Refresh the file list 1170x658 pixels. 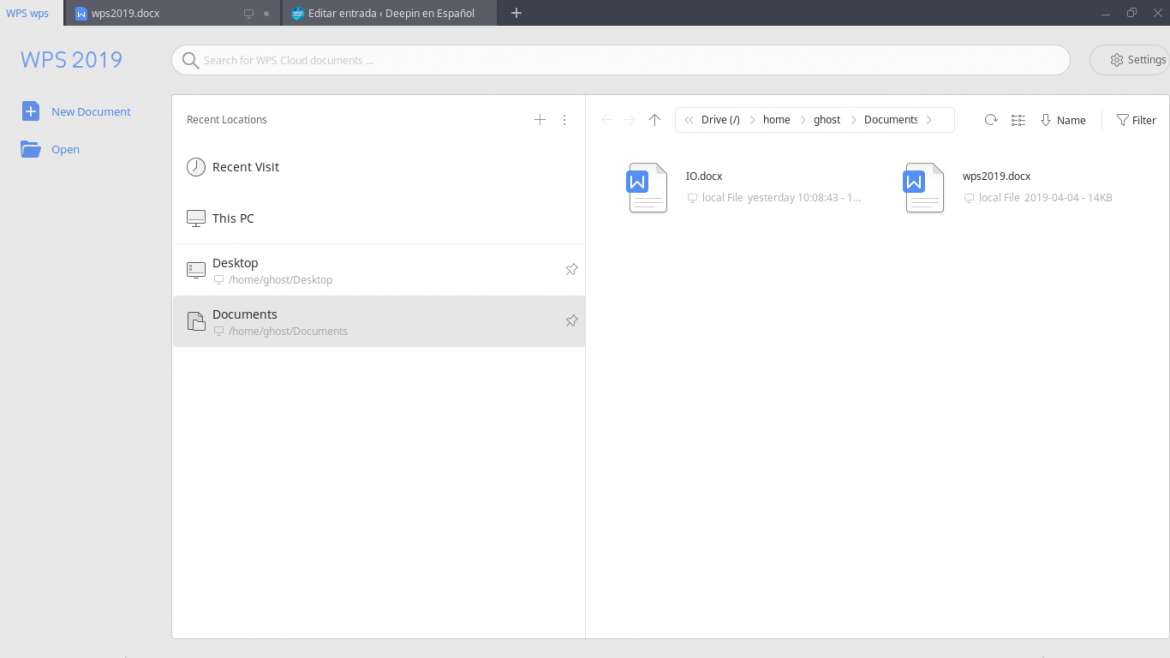click(x=991, y=119)
